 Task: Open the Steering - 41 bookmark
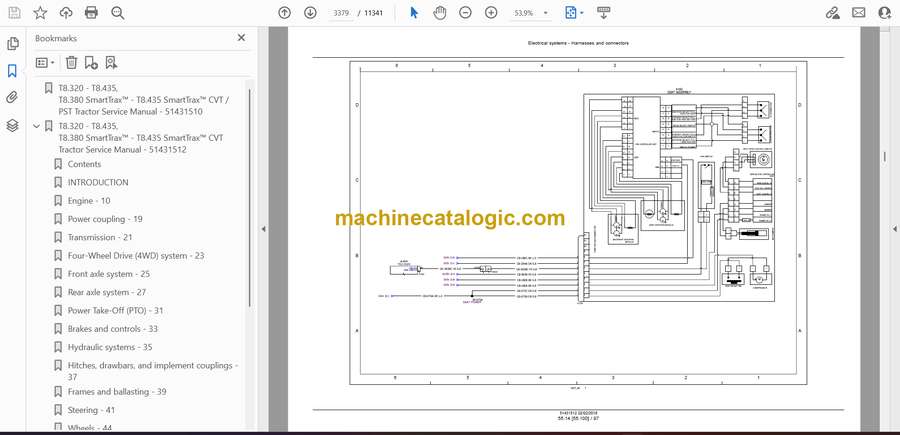(x=91, y=410)
